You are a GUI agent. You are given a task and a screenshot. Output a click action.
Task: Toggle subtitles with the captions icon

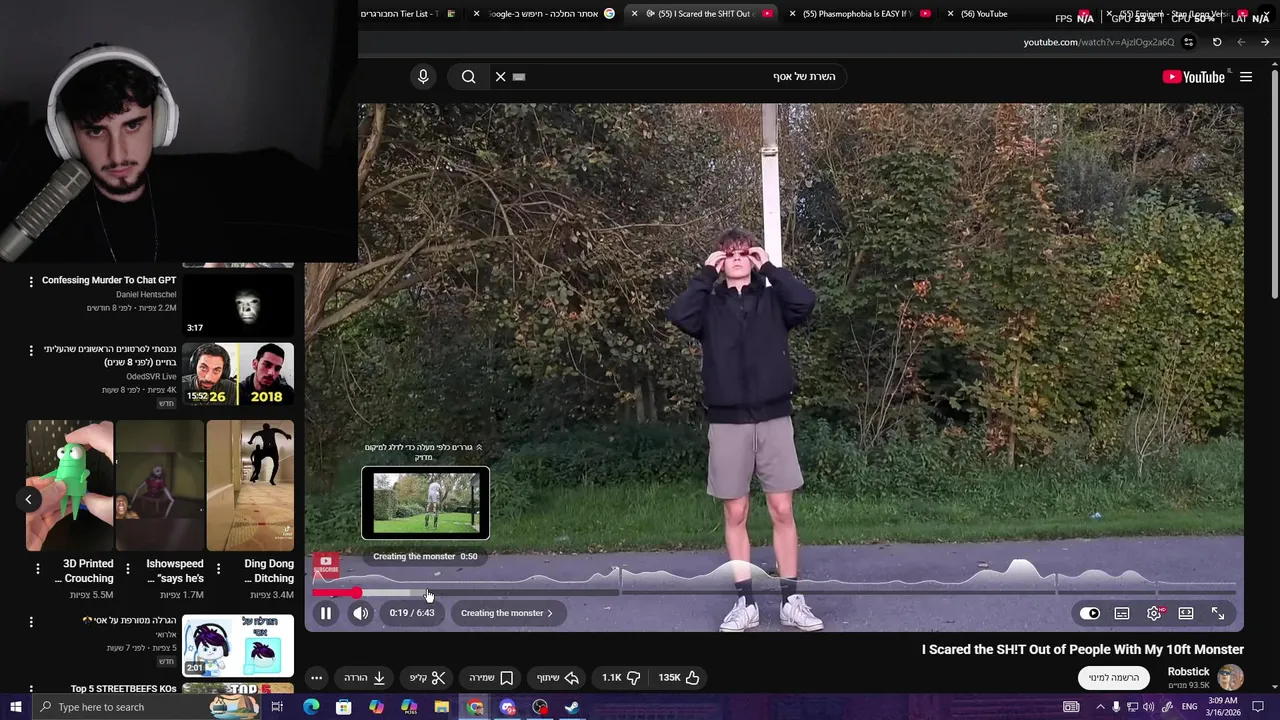click(x=1122, y=613)
